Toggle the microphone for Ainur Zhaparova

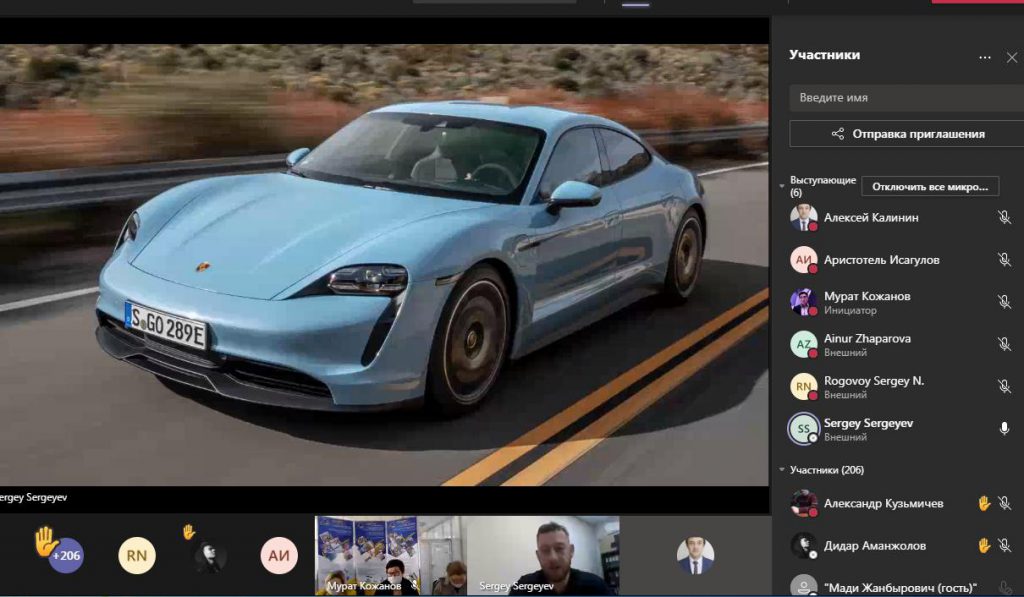1004,344
